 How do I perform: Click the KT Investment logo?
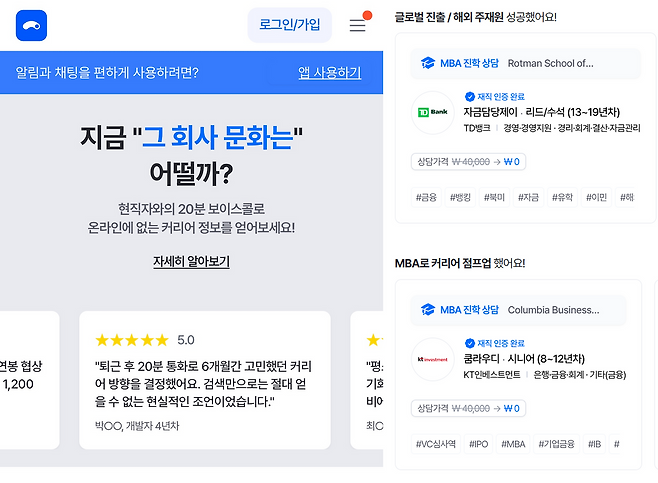click(431, 359)
